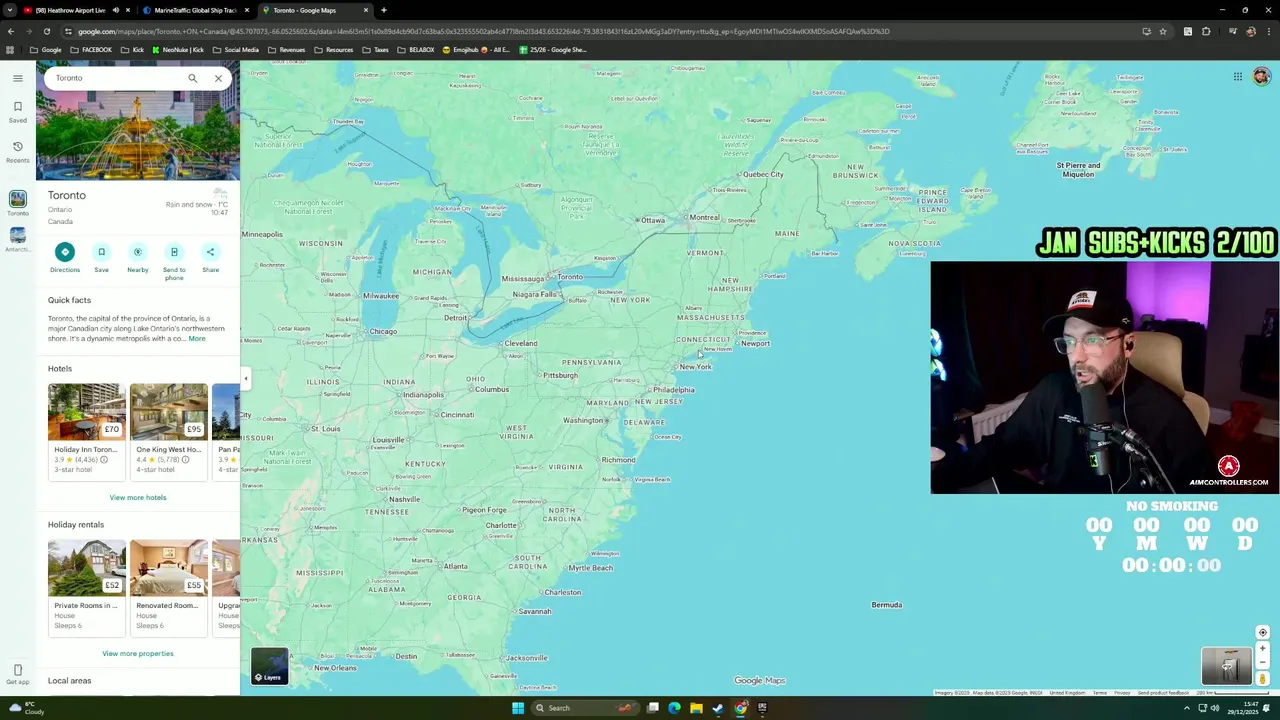This screenshot has height=720, width=1280.
Task: Open the Windows Start menu
Action: coord(518,708)
